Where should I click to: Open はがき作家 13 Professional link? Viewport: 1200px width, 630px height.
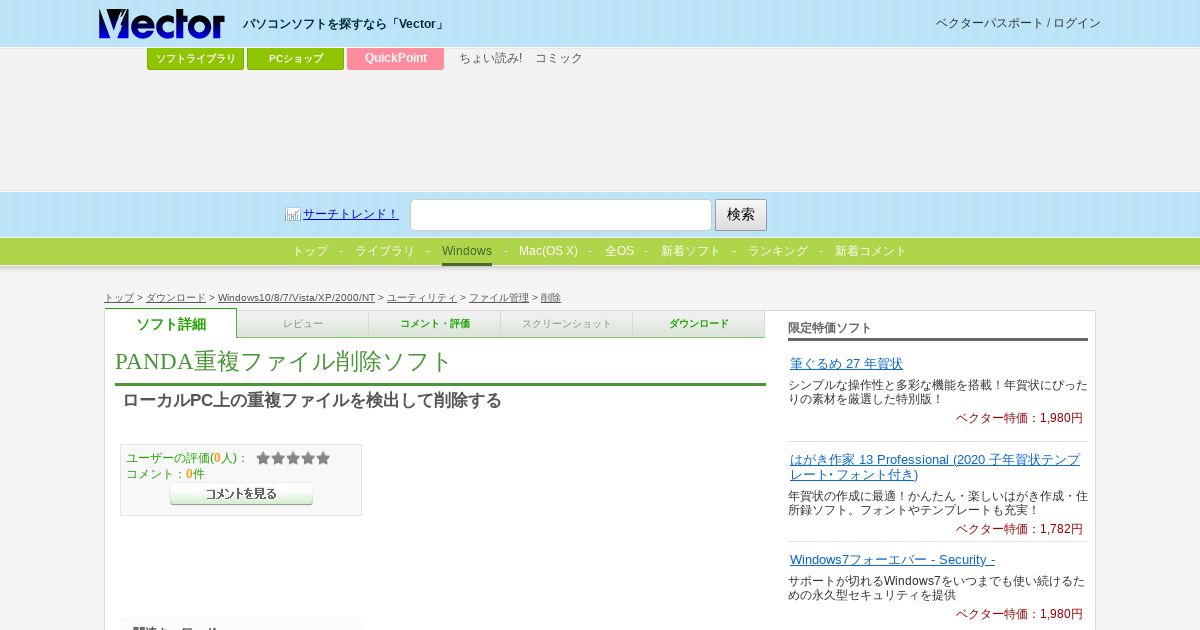[x=935, y=467]
